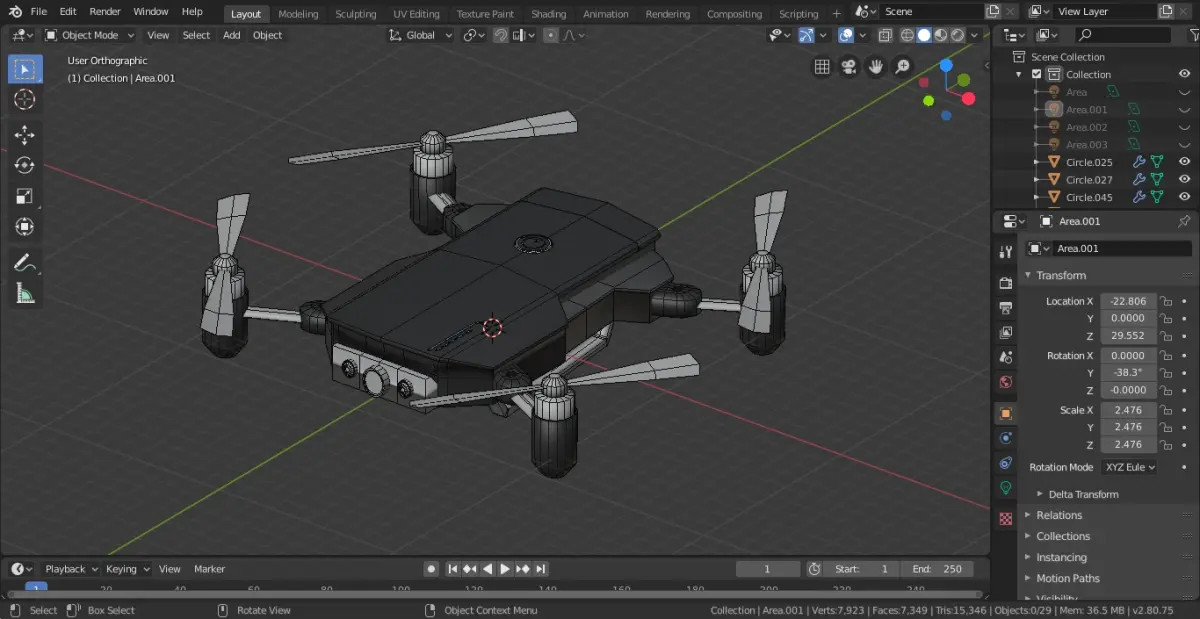
Task: Hide Collection in viewport with eye icon
Action: click(1184, 74)
